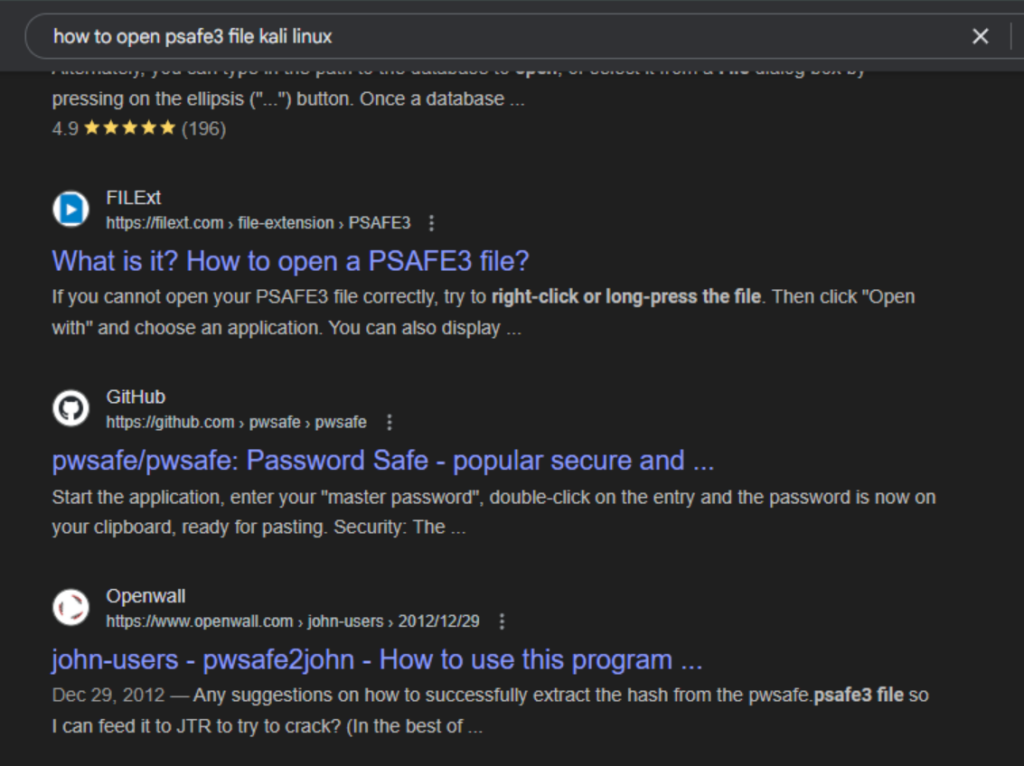Open more options for FILExt result

(x=431, y=223)
